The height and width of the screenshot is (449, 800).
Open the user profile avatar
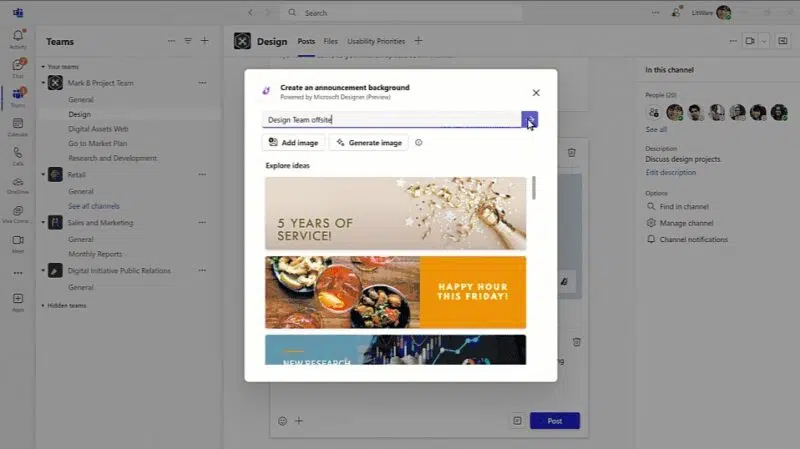point(723,13)
